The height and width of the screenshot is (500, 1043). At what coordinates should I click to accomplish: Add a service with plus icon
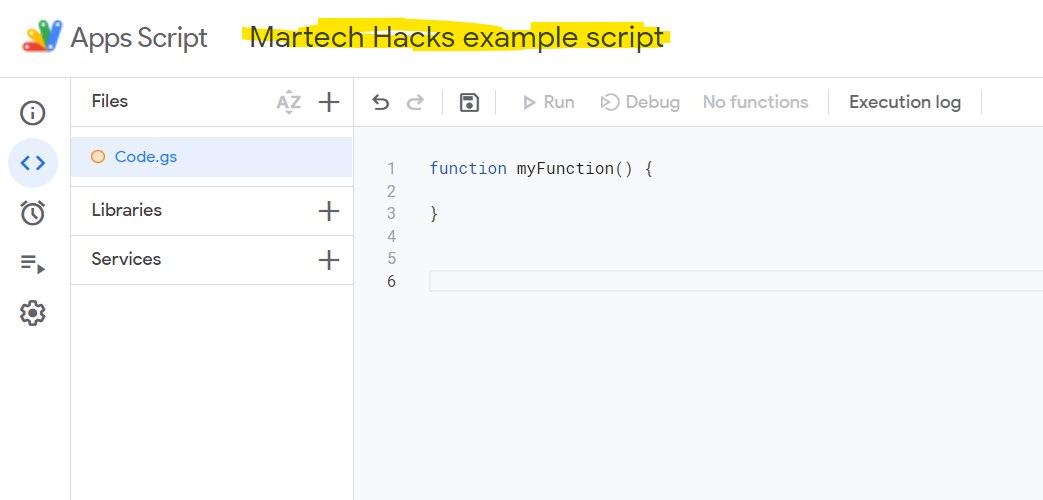coord(329,260)
